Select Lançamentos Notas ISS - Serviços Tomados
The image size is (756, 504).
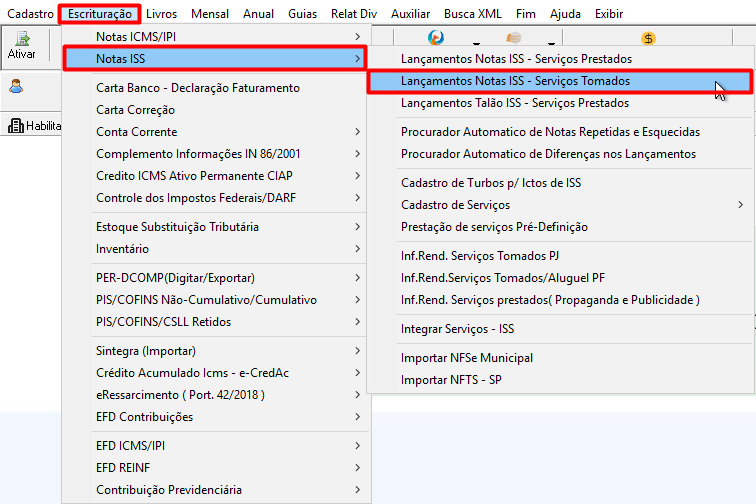point(560,81)
